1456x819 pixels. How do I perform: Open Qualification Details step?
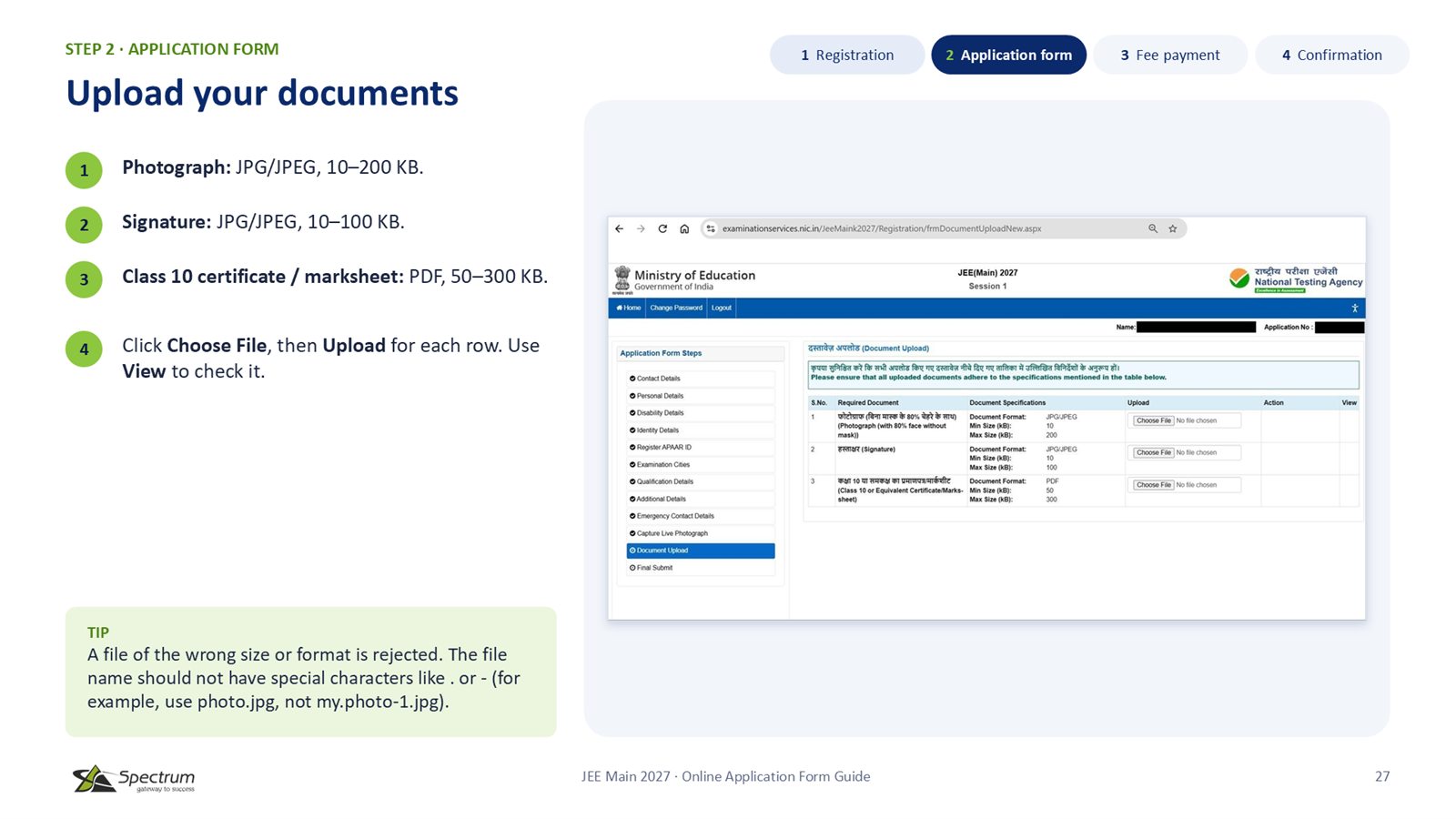701,482
